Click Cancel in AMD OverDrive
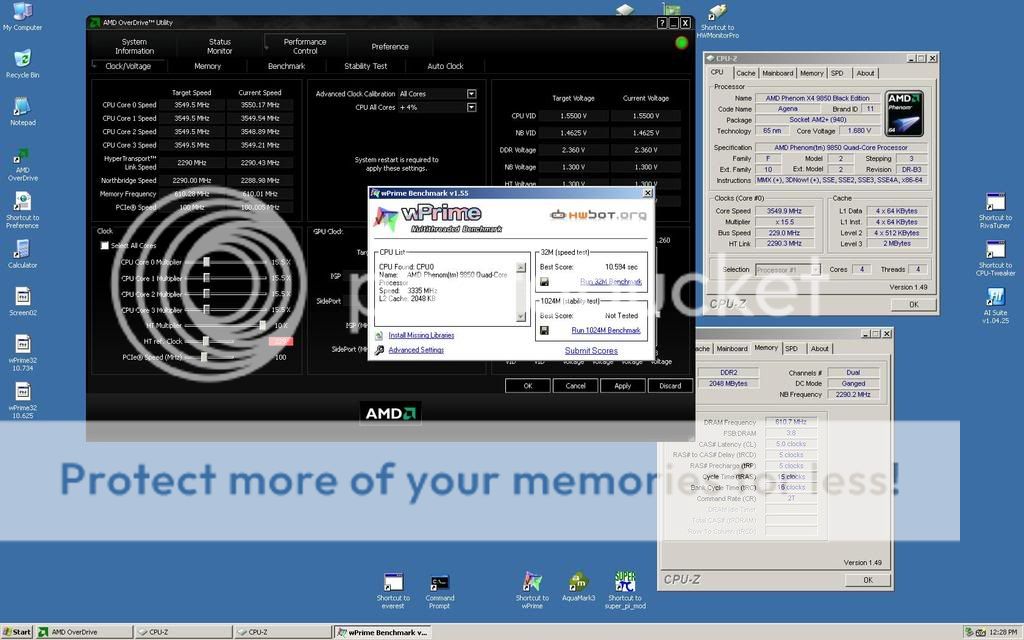The width and height of the screenshot is (1024, 640). [575, 386]
